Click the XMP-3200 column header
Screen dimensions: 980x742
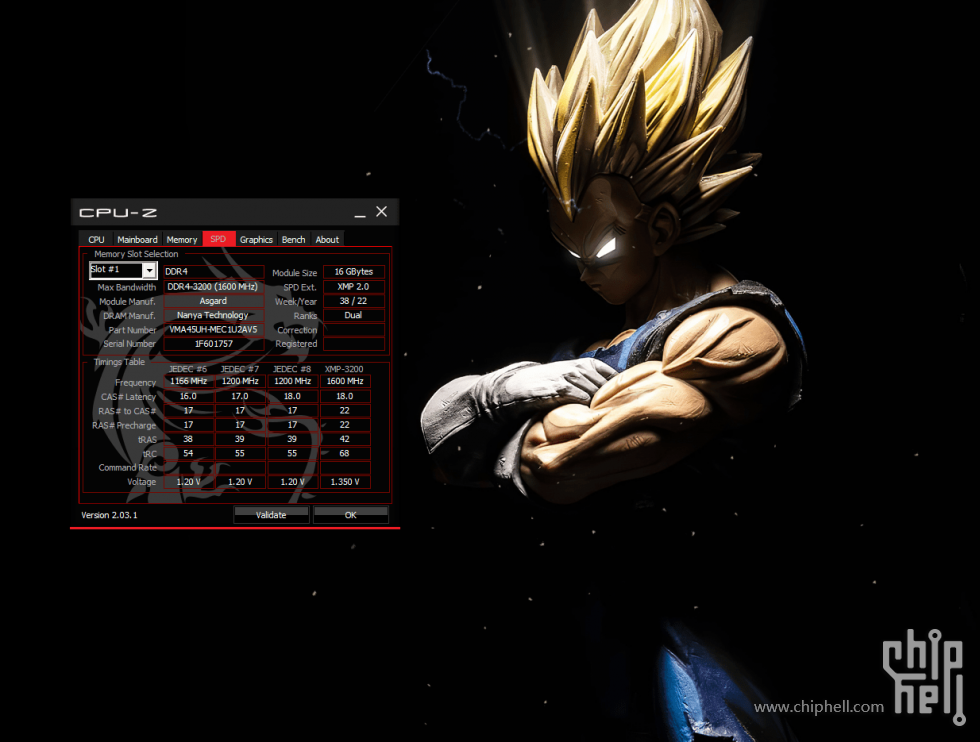[344, 369]
